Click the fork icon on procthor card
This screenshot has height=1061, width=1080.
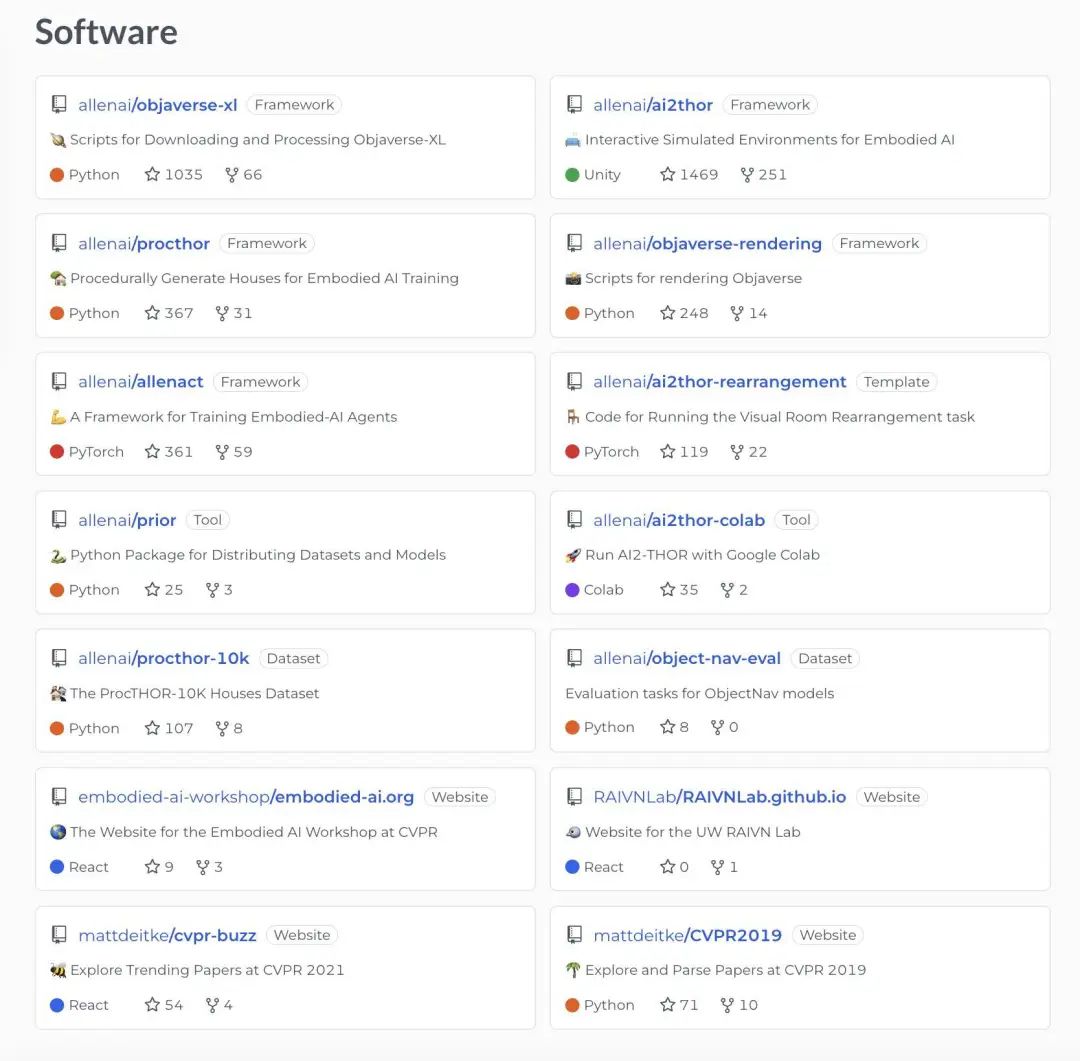[222, 314]
